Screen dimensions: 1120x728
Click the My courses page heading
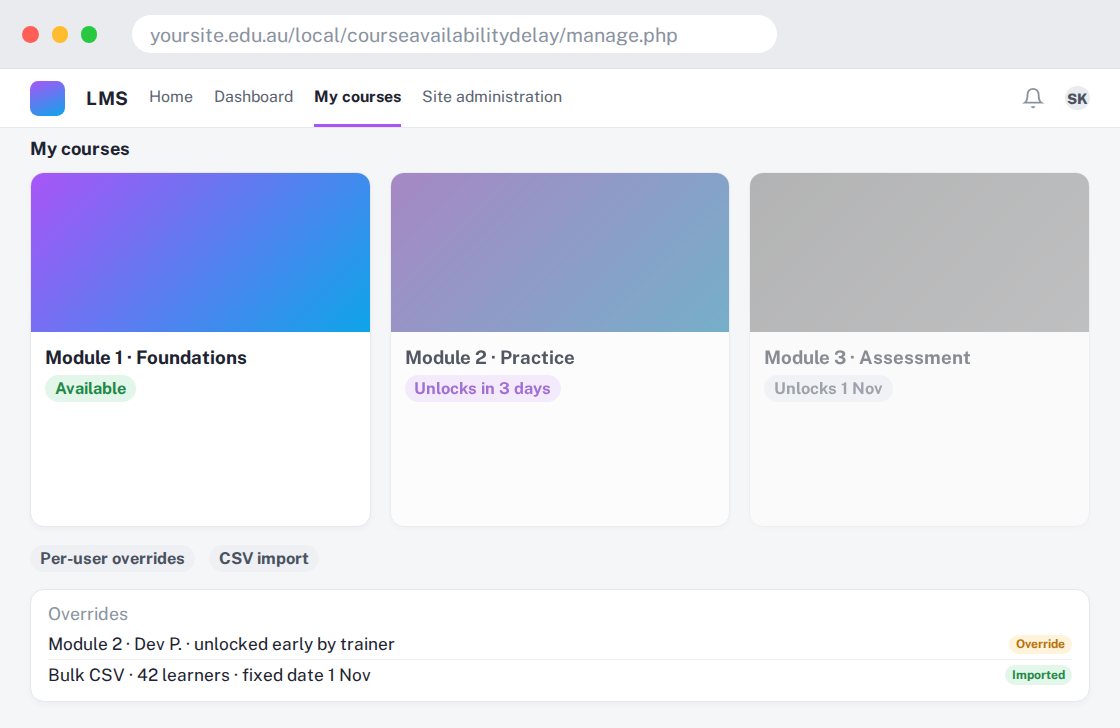80,149
